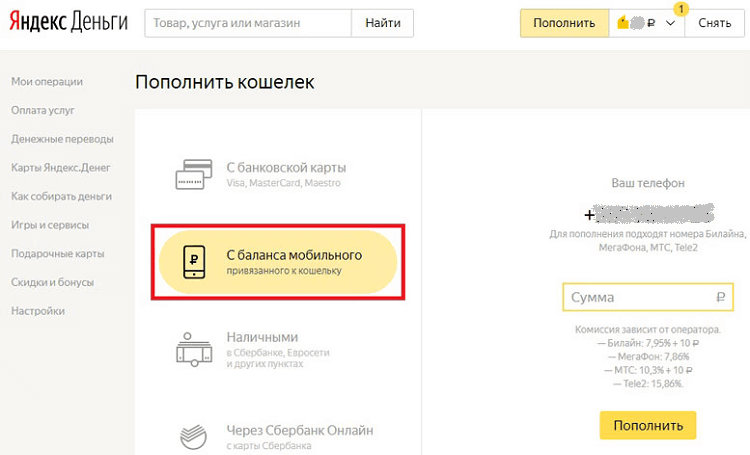The image size is (750, 455).
Task: Click the blurred phone number under Ваш телефон
Action: 650,214
